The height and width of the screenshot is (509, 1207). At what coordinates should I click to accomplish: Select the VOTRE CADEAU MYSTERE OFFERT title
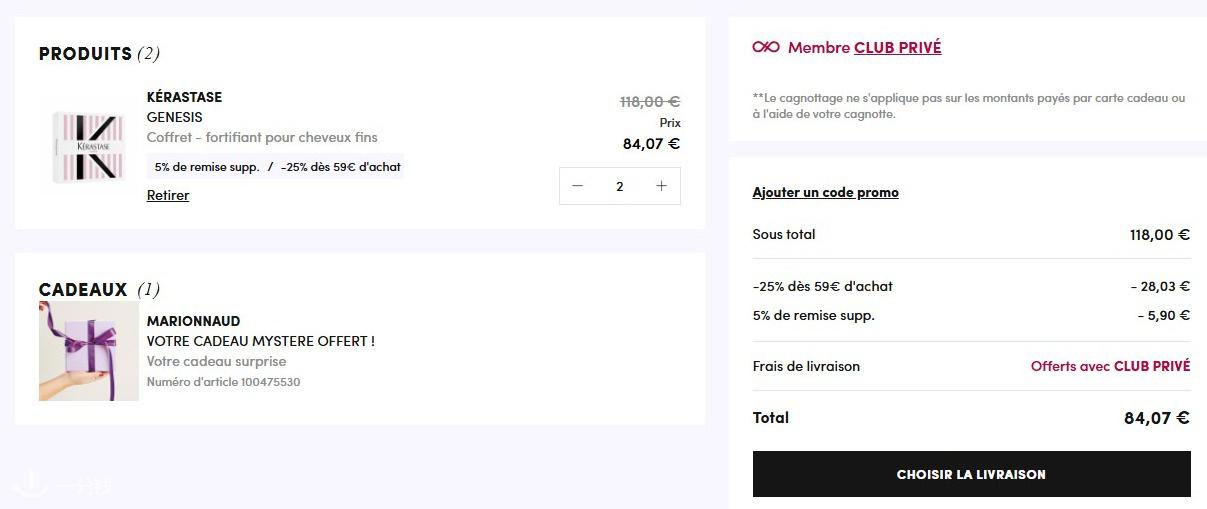click(x=261, y=341)
